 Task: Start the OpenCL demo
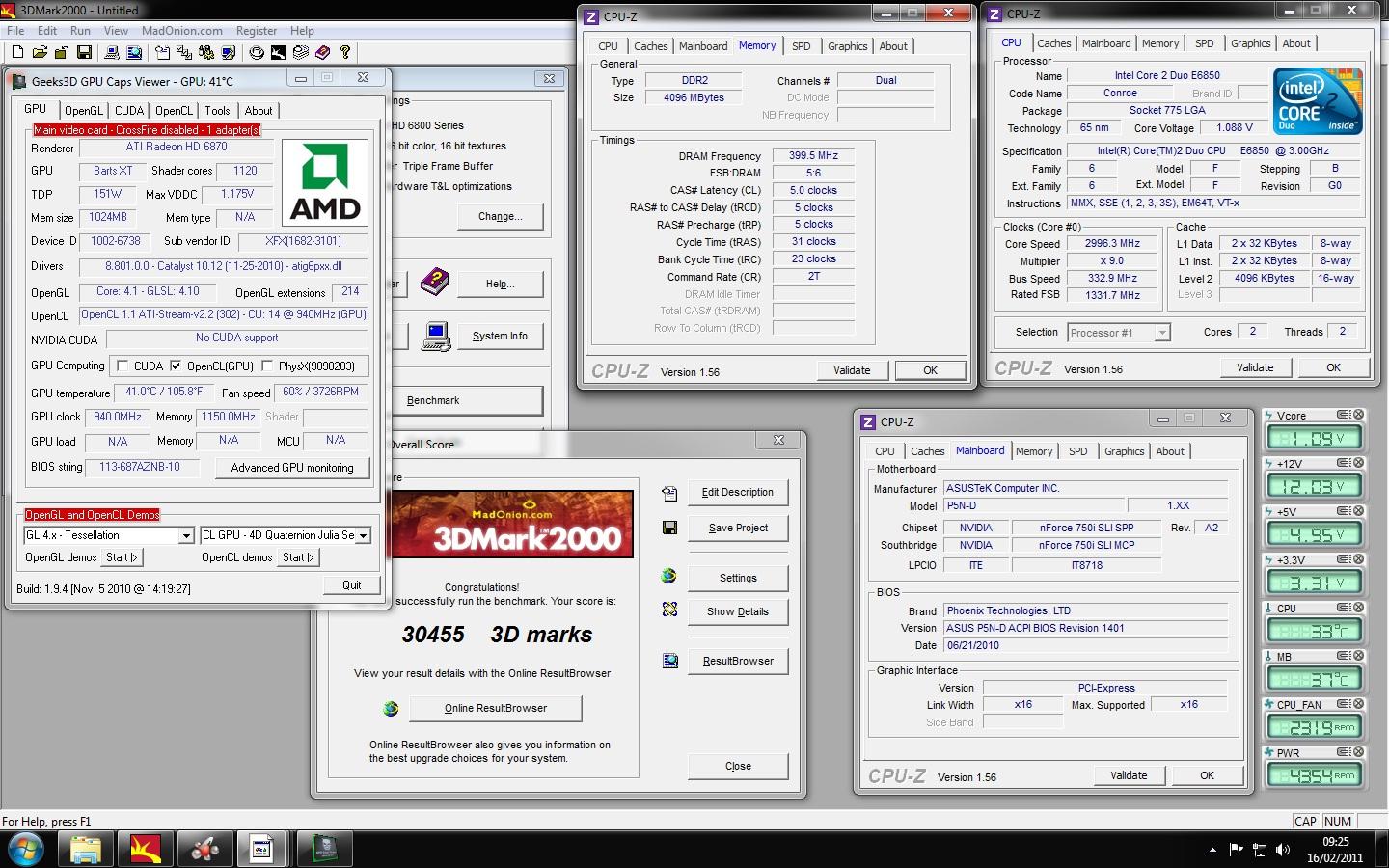pyautogui.click(x=298, y=557)
